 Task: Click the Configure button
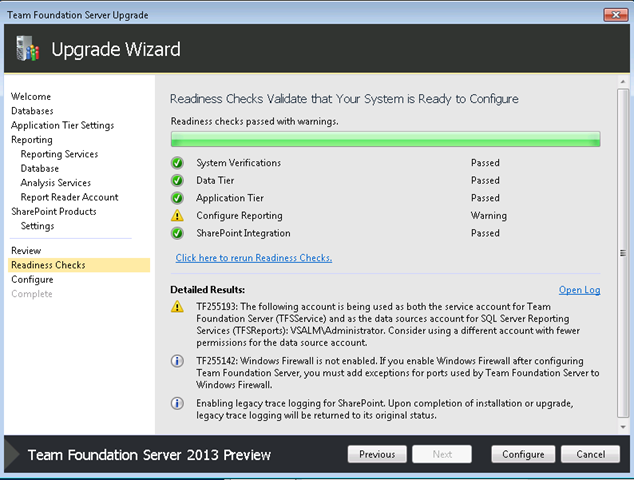pos(523,454)
